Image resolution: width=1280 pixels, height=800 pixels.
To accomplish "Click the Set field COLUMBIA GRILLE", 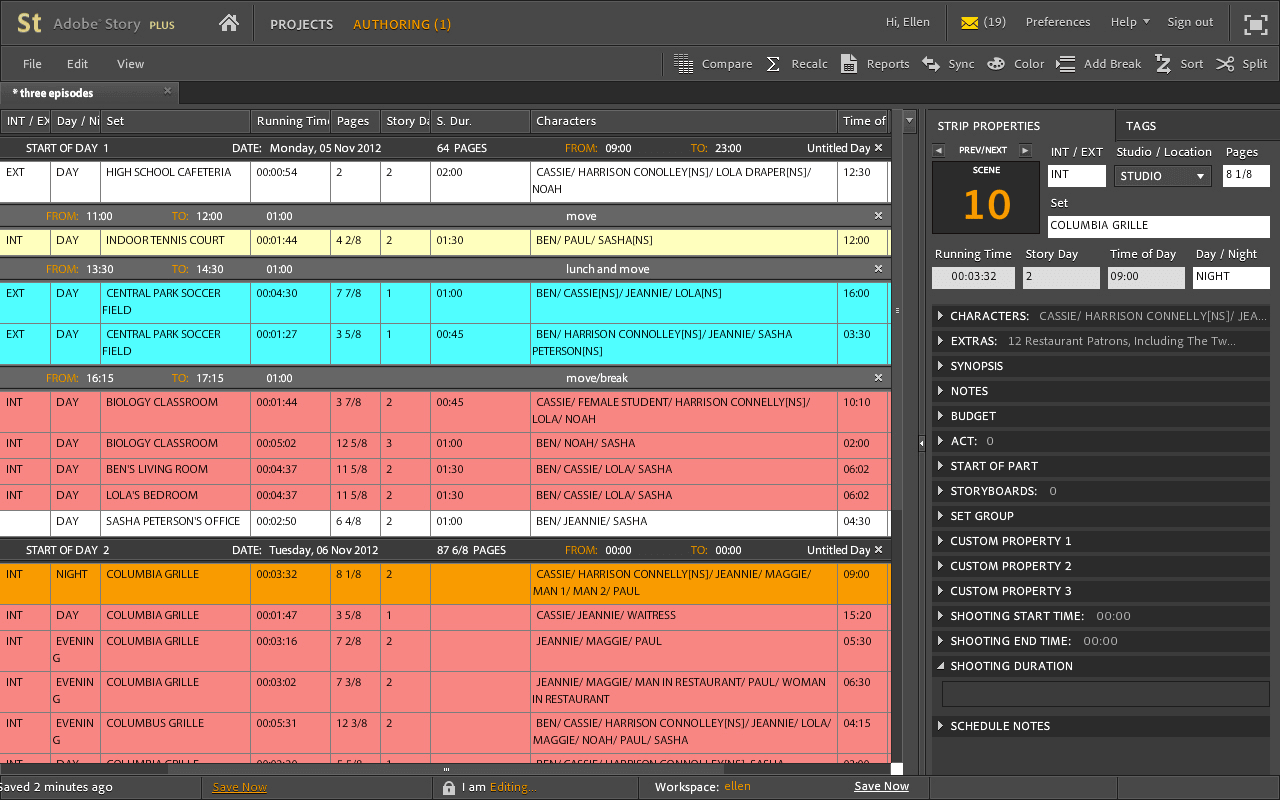I will pyautogui.click(x=1159, y=226).
